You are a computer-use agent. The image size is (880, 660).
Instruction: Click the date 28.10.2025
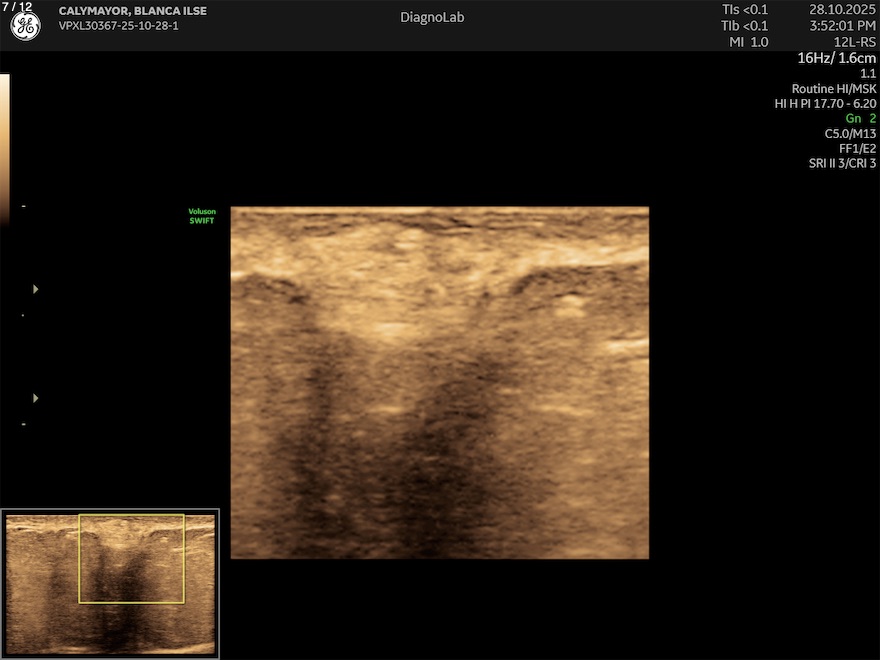(842, 10)
